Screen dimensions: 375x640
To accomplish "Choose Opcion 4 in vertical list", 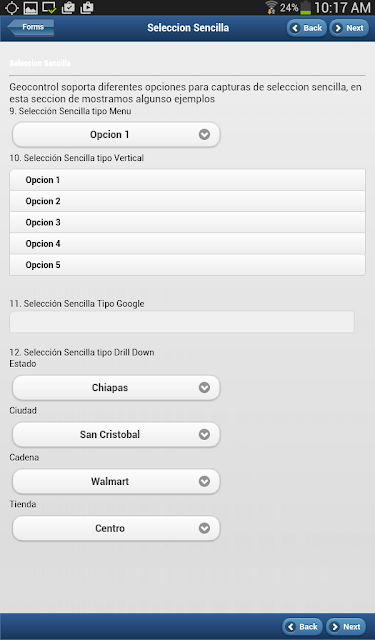I will 187,244.
